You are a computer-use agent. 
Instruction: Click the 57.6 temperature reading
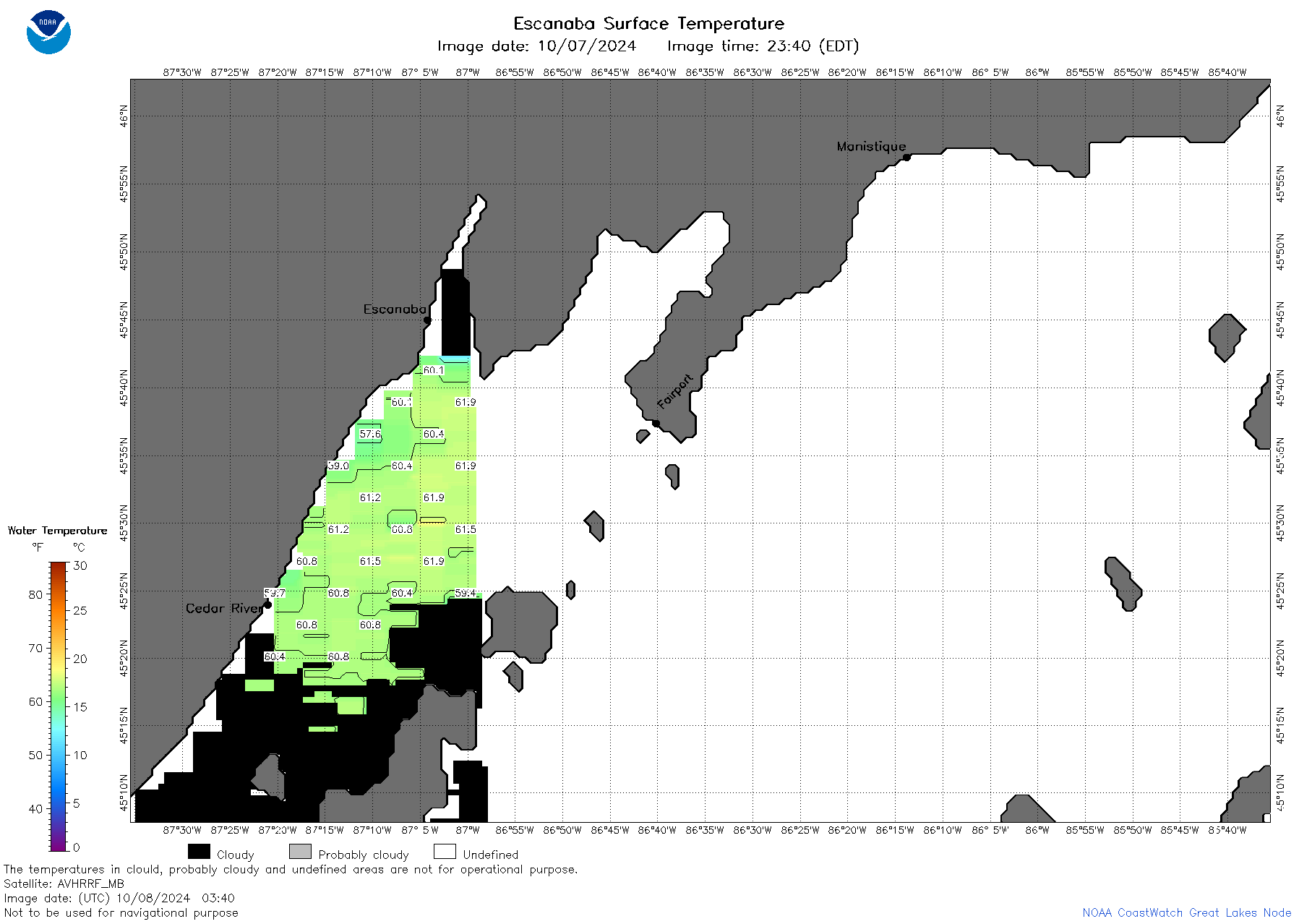(x=370, y=434)
